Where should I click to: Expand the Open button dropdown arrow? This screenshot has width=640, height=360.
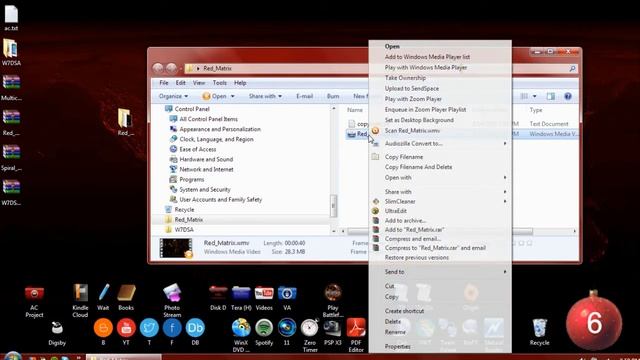tap(233, 96)
